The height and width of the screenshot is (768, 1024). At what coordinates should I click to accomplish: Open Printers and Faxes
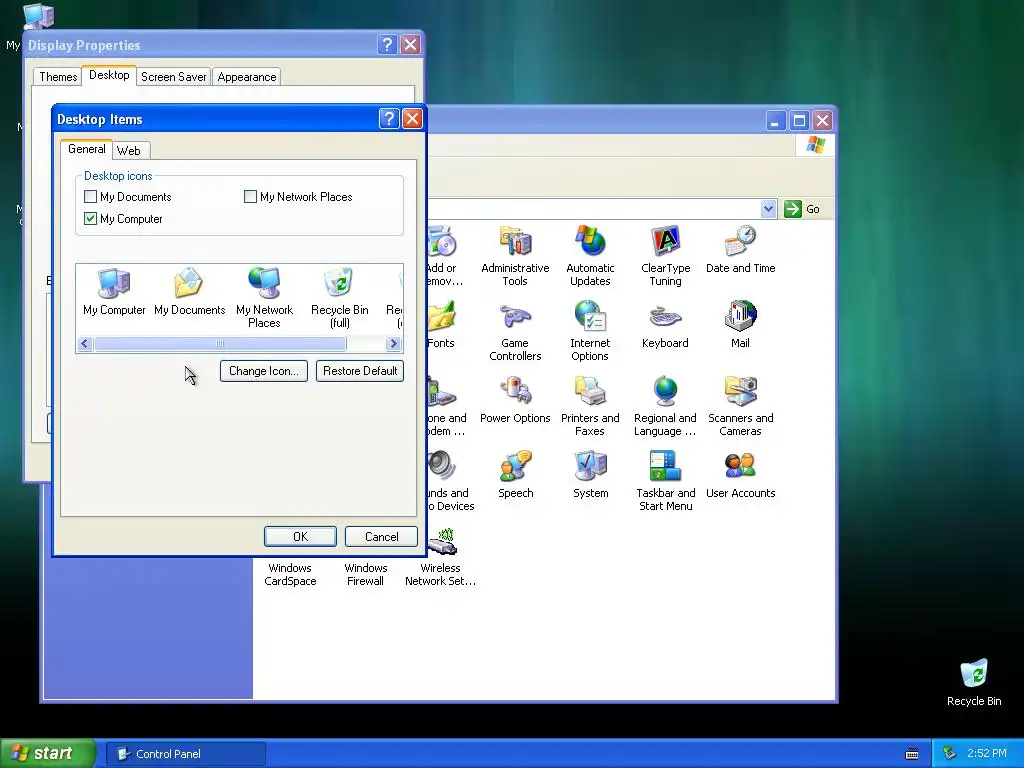tap(590, 406)
